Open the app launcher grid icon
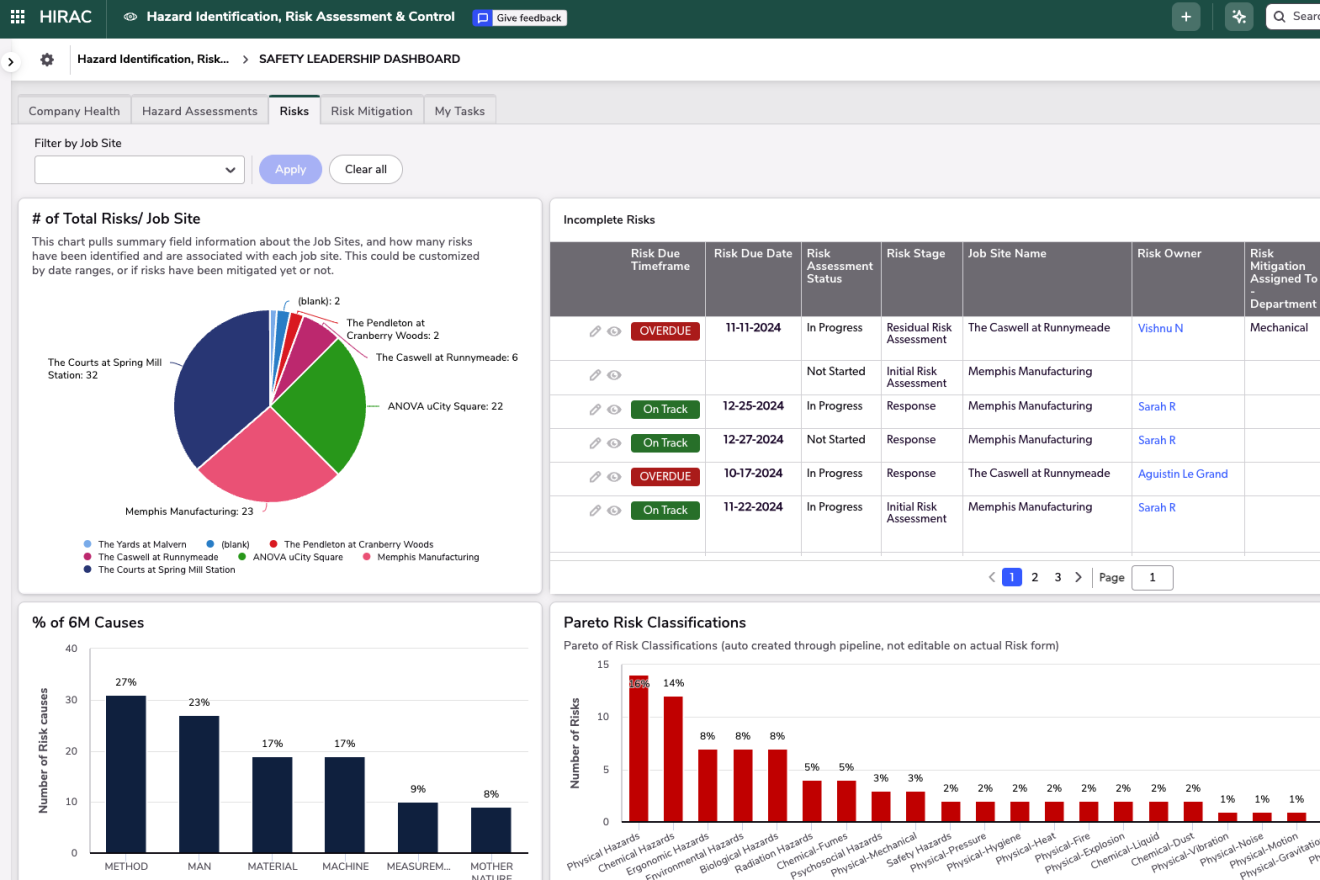This screenshot has width=1320, height=880. click(x=17, y=17)
